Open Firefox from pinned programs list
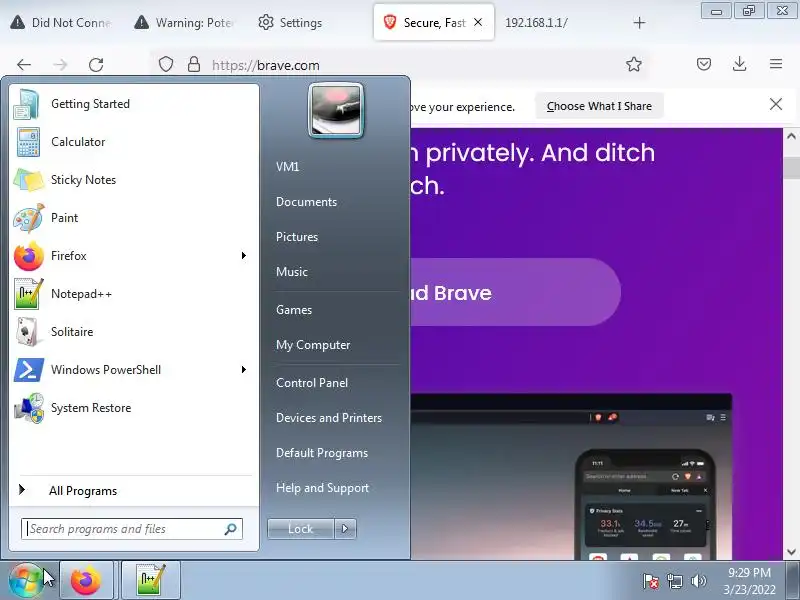The image size is (800, 600). (x=123, y=256)
